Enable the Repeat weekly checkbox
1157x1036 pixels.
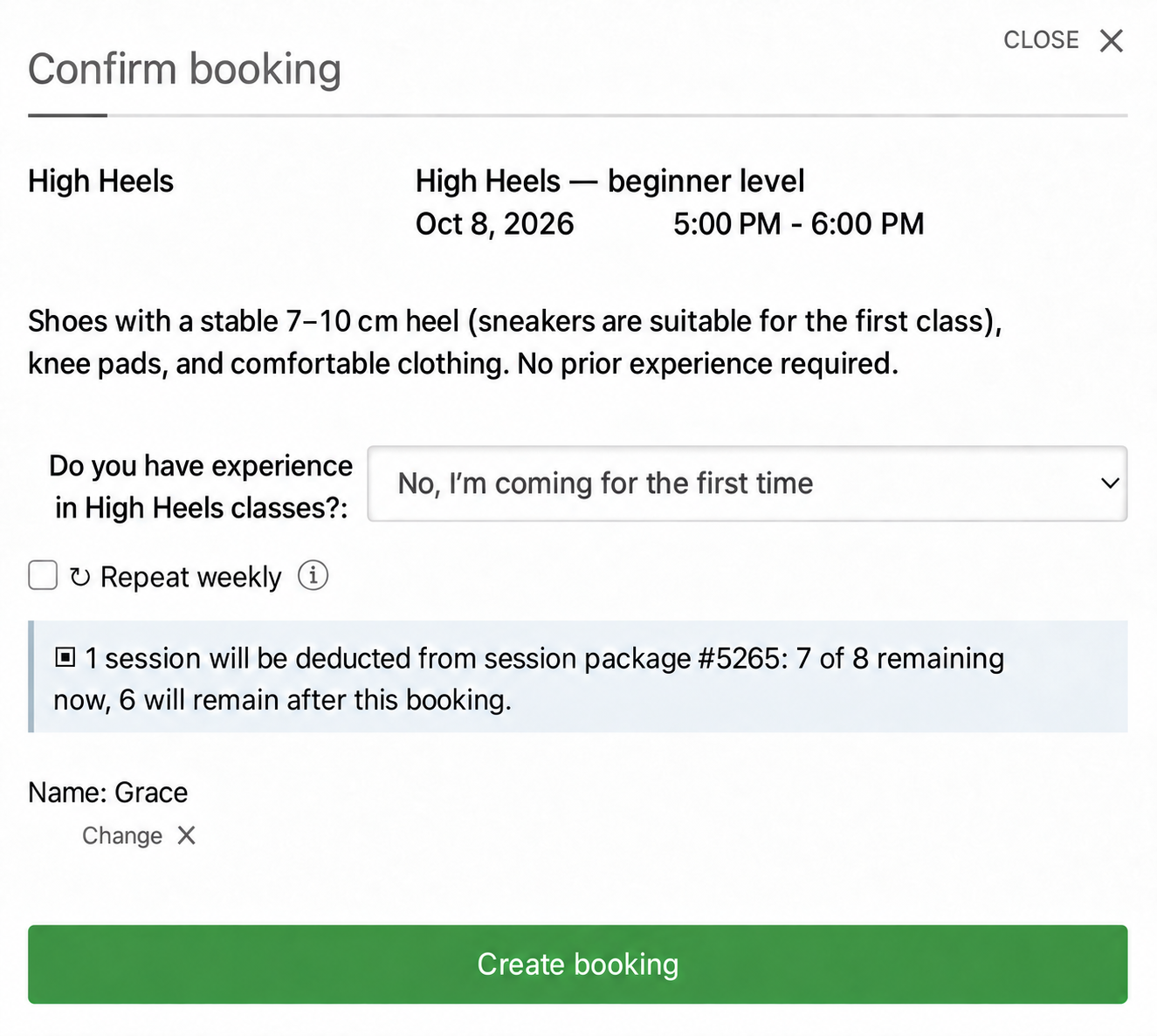point(43,576)
